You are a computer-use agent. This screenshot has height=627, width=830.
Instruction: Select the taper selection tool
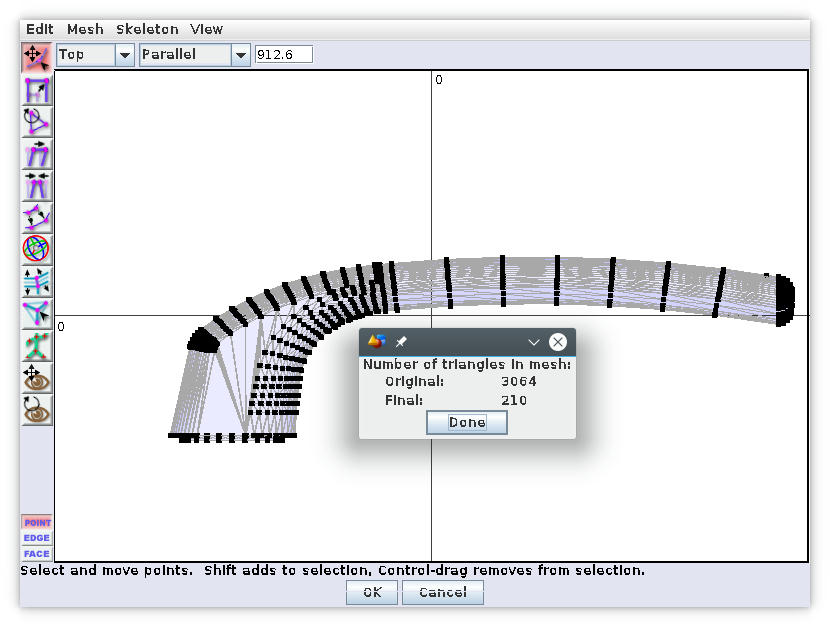(37, 186)
